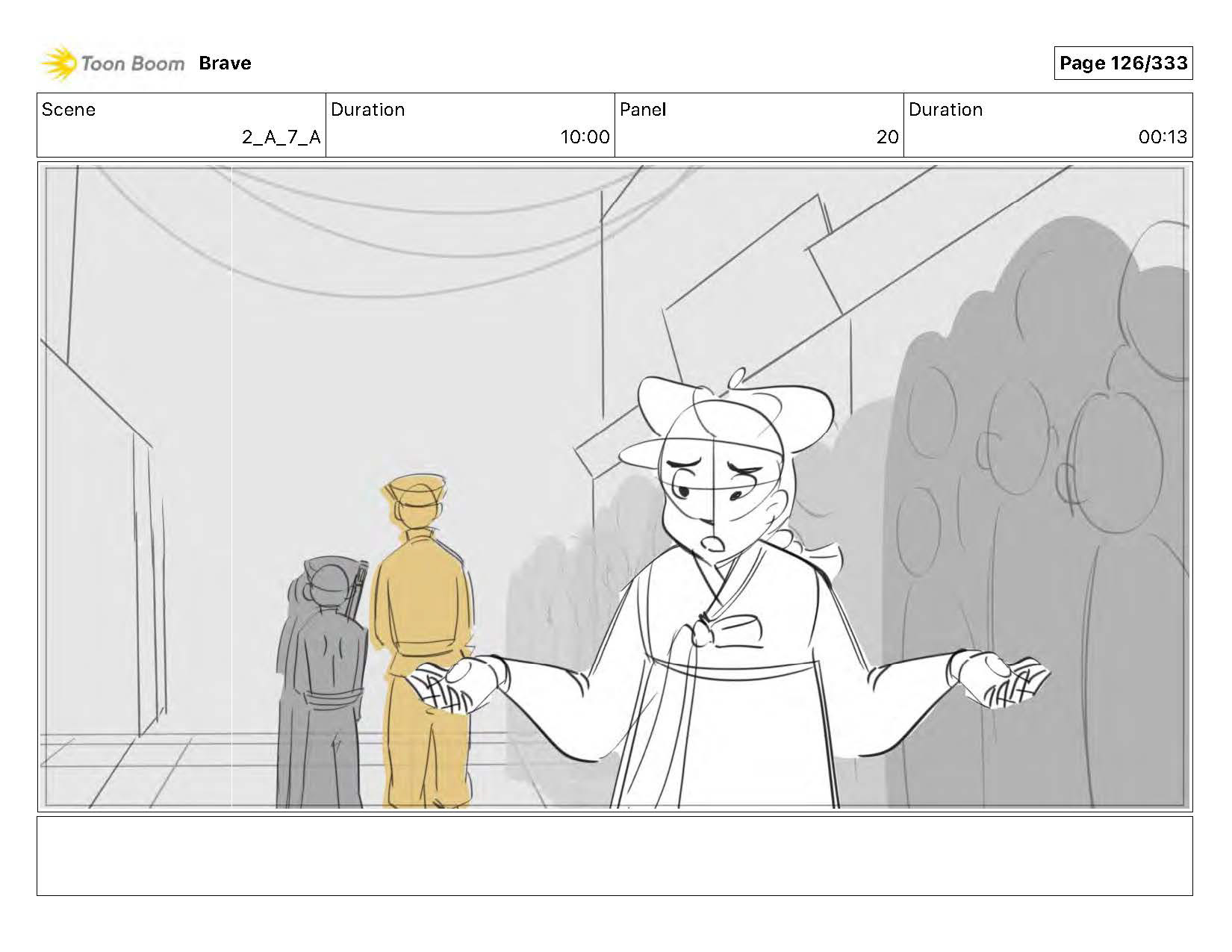Select the 'Scene' header label
The width and height of the screenshot is (1232, 952).
coord(69,110)
